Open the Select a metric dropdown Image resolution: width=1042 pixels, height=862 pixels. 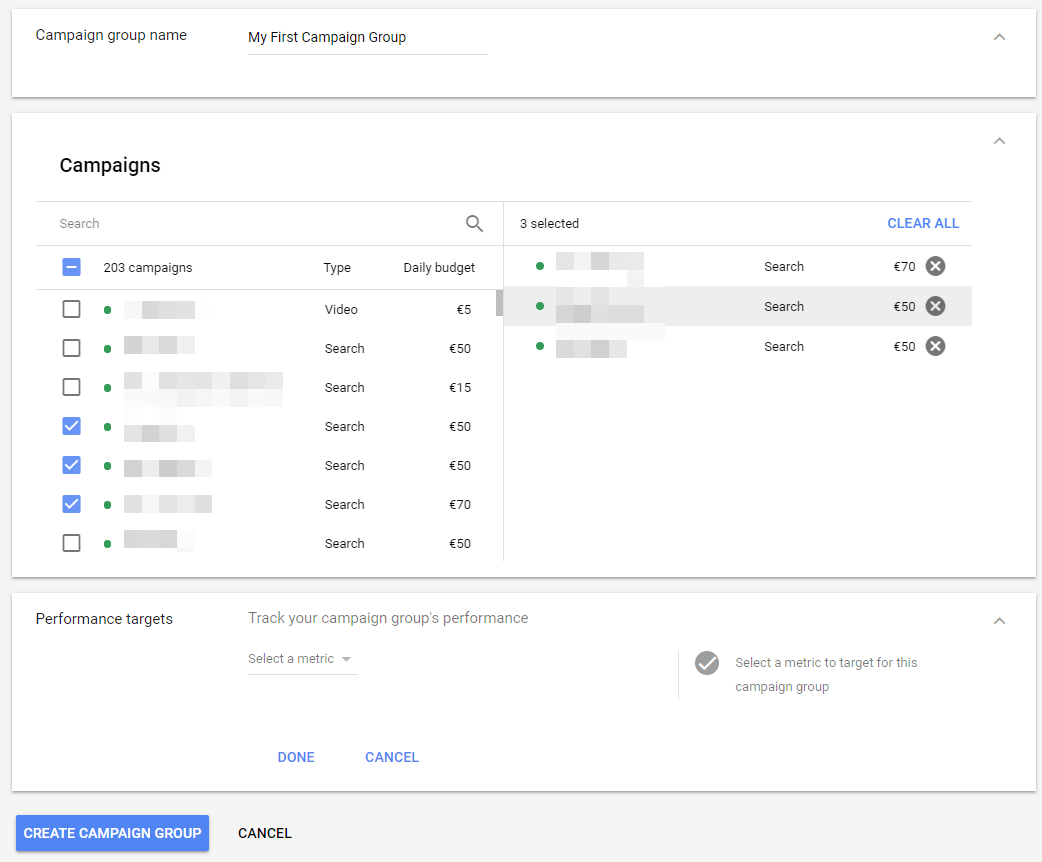pyautogui.click(x=296, y=658)
